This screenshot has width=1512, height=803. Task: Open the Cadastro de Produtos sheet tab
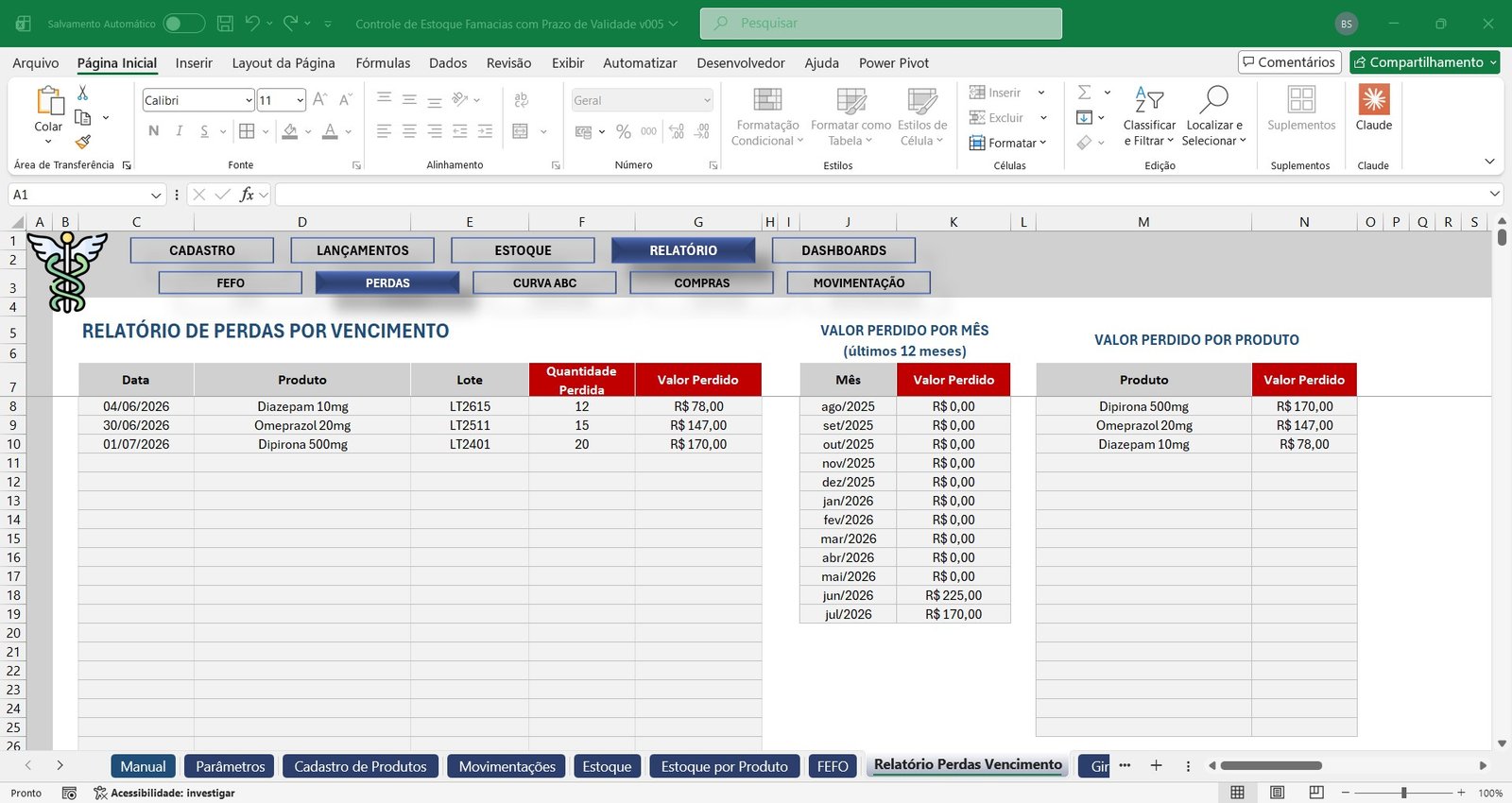tap(360, 766)
